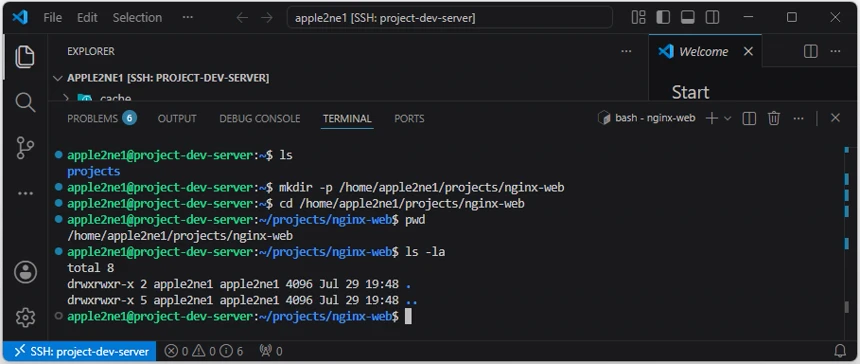Go back with the left arrow
The width and height of the screenshot is (860, 364).
coord(242,18)
